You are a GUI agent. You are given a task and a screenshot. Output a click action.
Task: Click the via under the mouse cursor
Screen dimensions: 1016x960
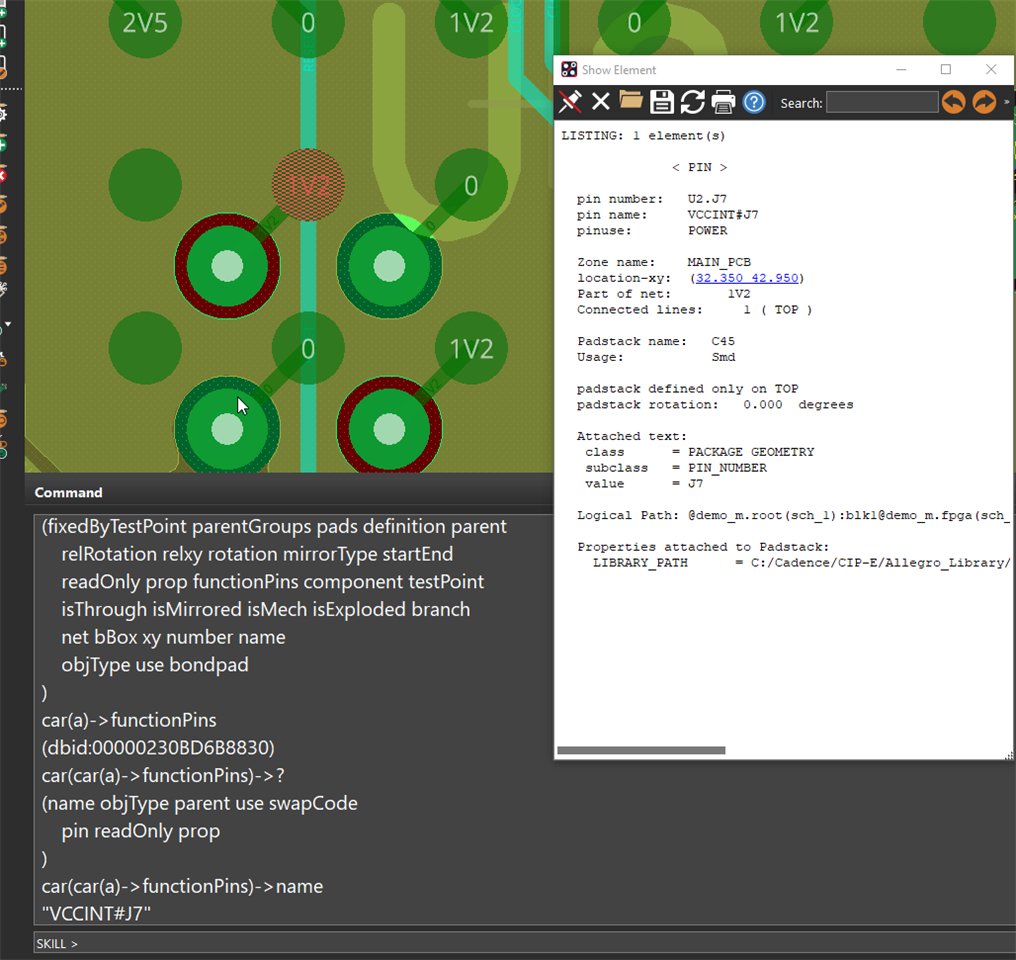click(x=227, y=426)
